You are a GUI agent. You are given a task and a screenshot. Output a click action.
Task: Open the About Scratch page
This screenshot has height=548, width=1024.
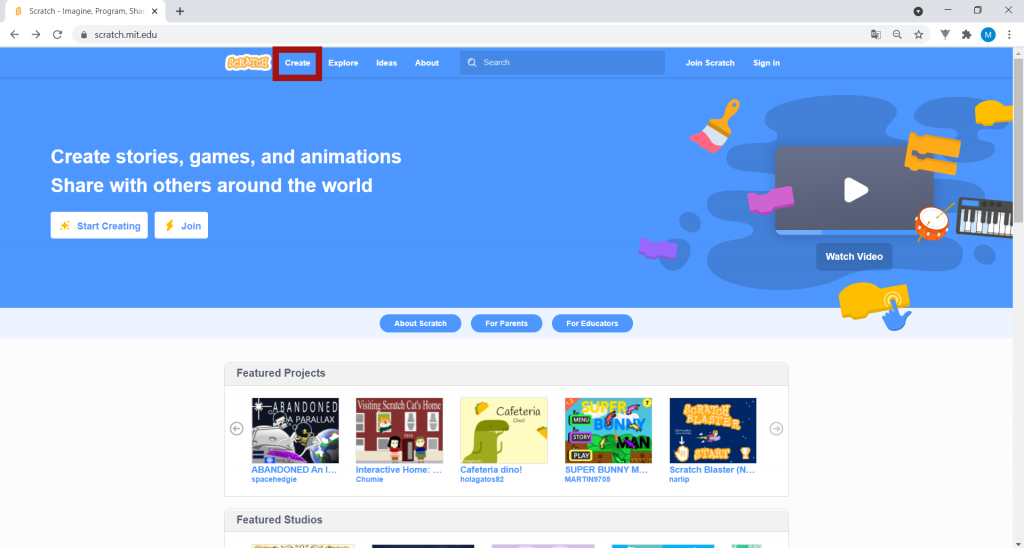421,323
